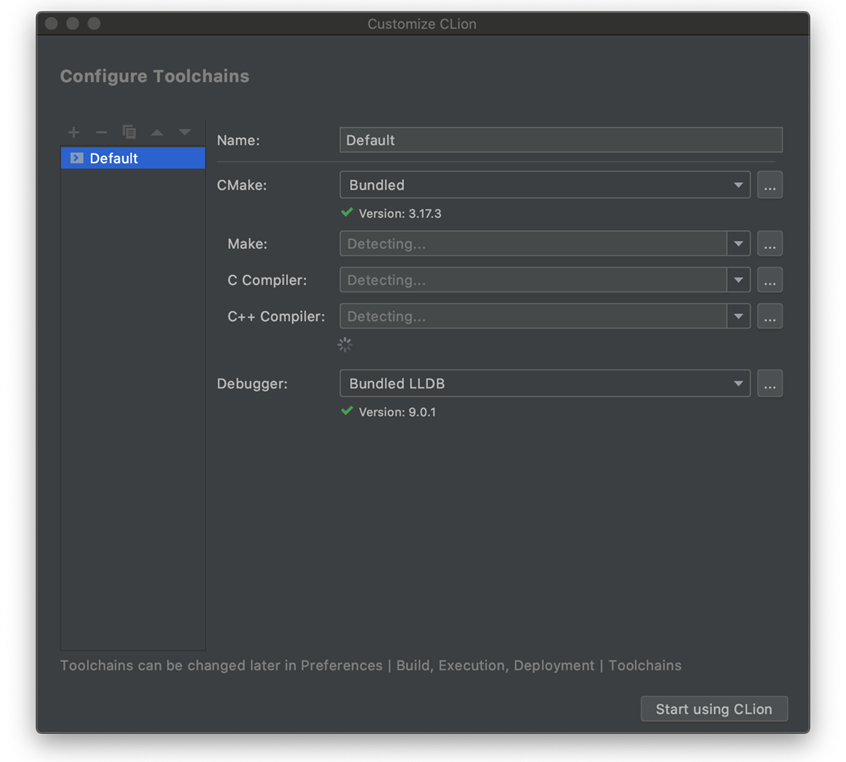
Task: Click the Name input field
Action: [561, 140]
